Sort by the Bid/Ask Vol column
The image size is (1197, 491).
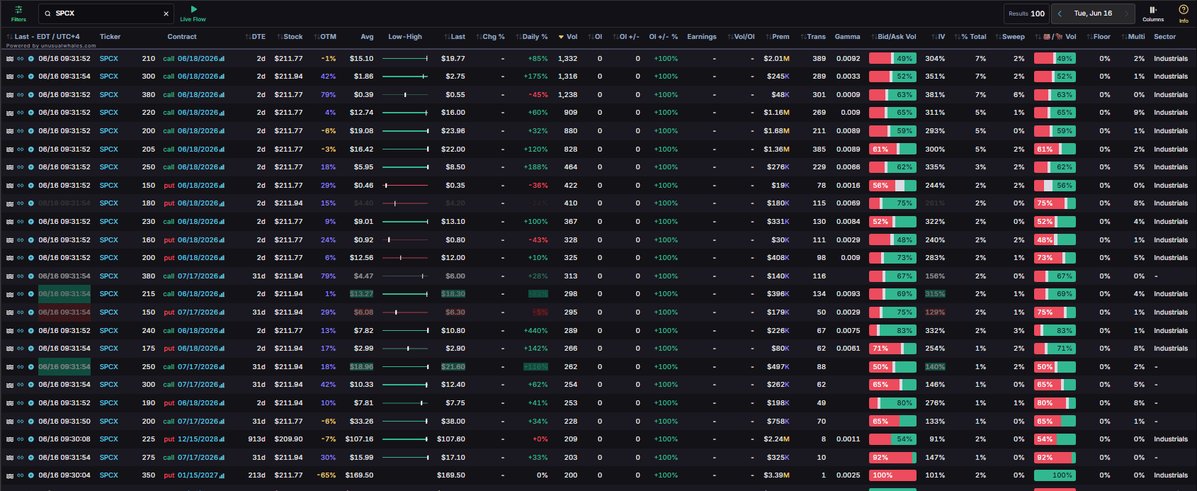pos(893,37)
